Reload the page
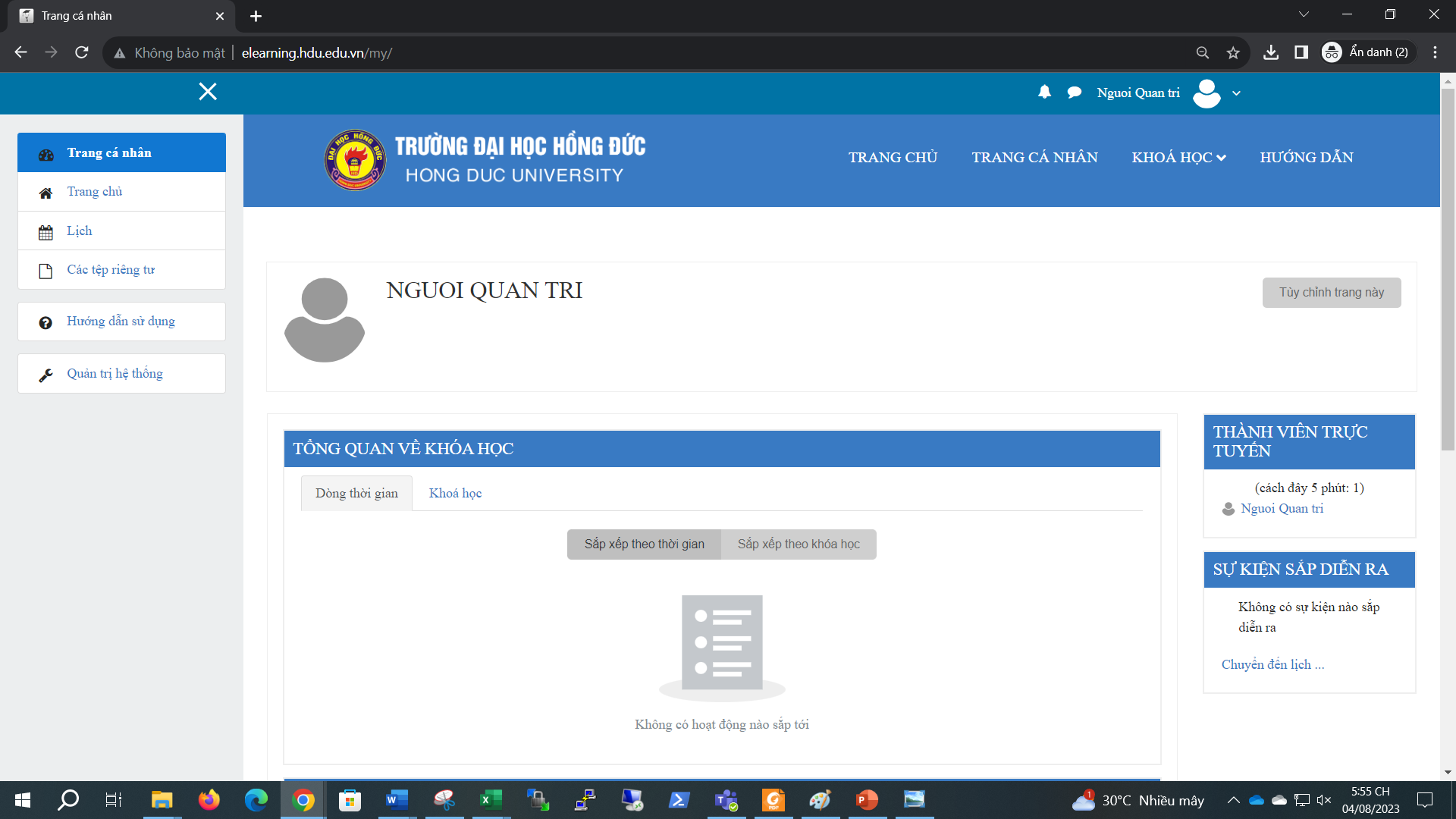 (x=82, y=52)
